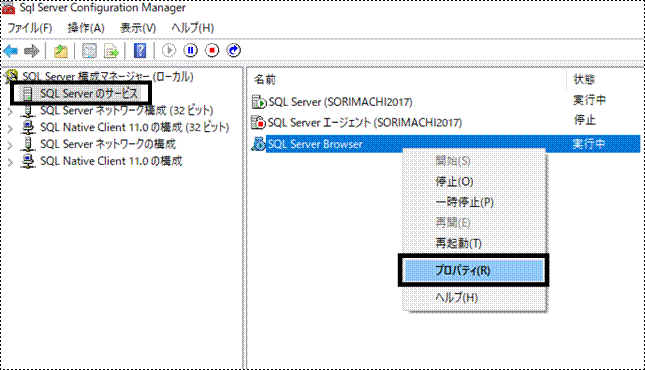
Task: Open the Help toolbar icon
Action: tap(140, 51)
